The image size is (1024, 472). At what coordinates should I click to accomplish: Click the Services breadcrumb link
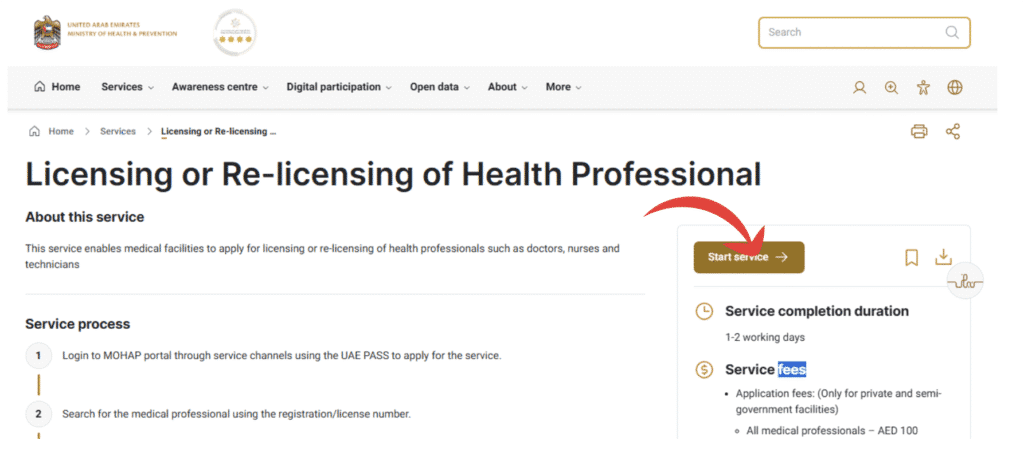(x=118, y=132)
